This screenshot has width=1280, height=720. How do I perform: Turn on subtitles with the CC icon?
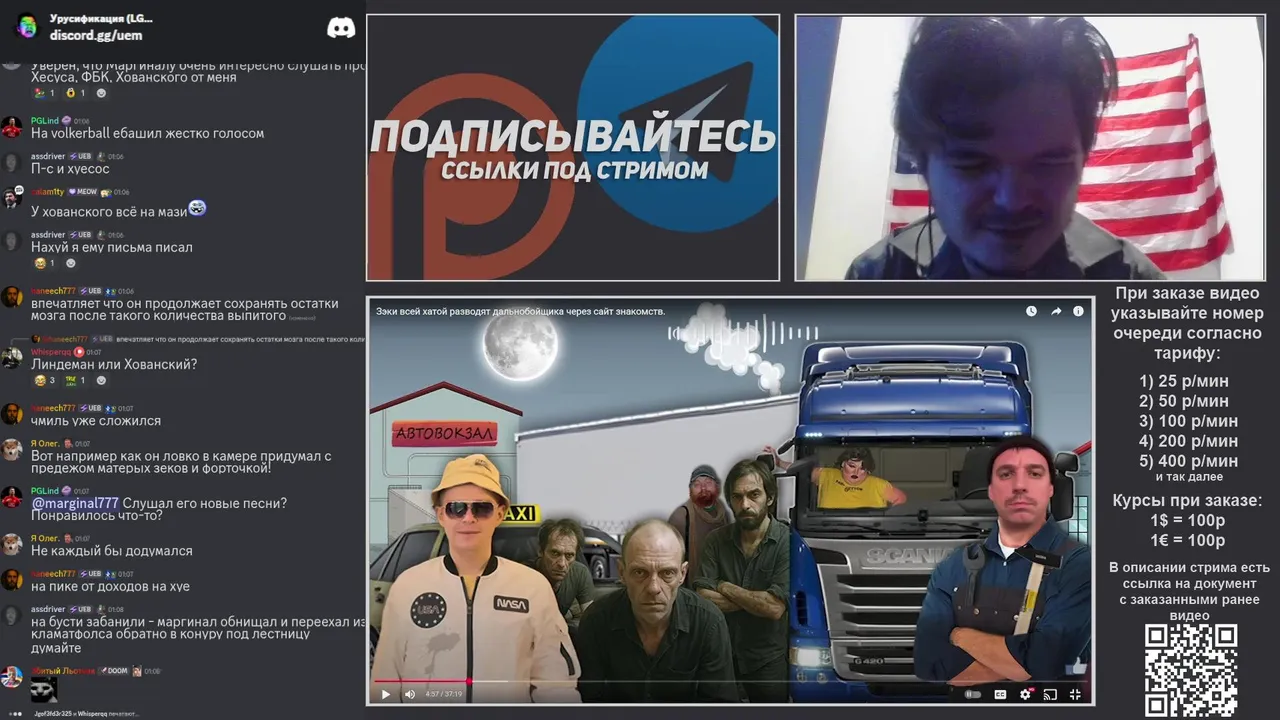(x=1000, y=694)
